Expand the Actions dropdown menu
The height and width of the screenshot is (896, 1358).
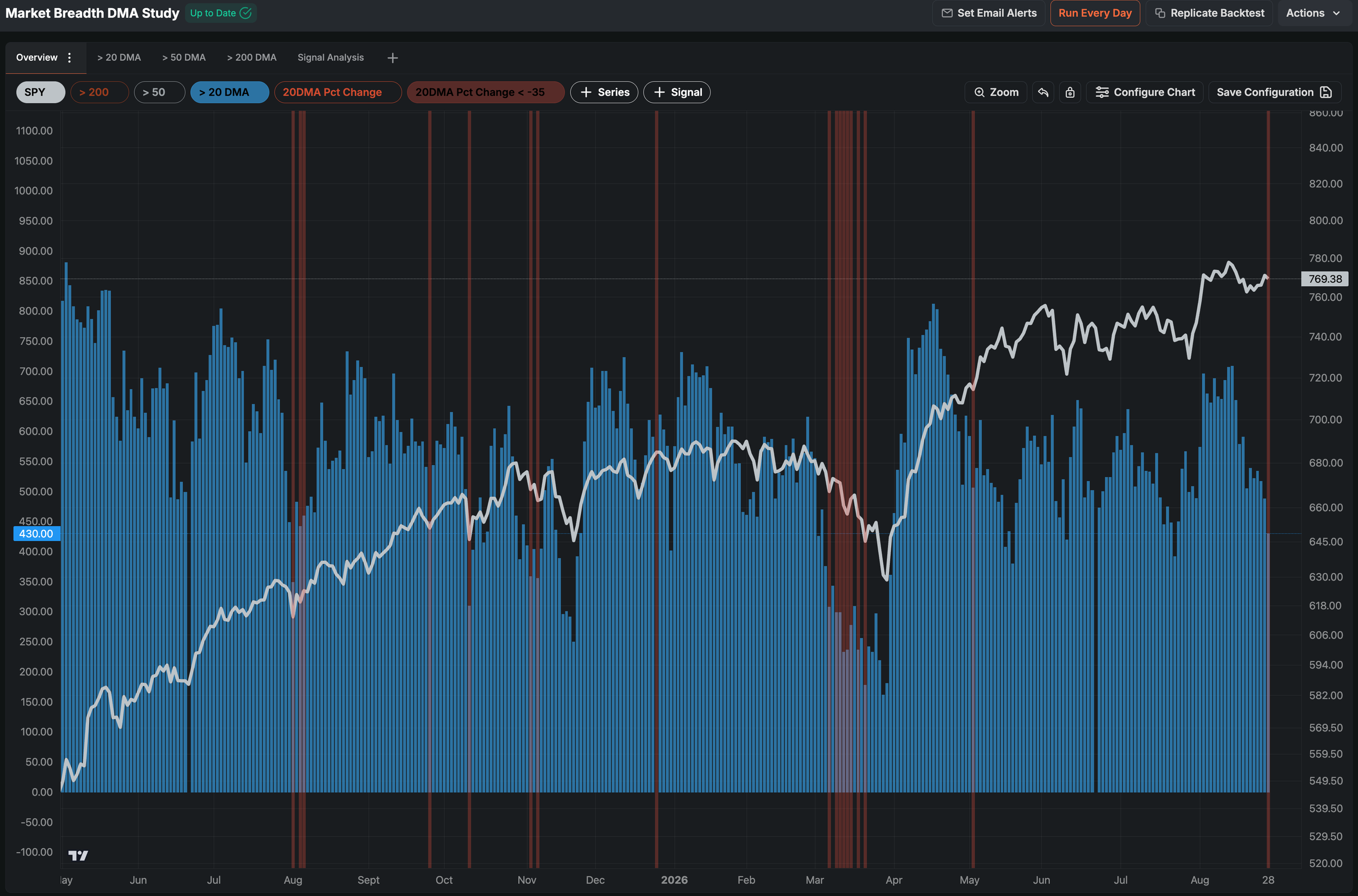tap(1312, 13)
